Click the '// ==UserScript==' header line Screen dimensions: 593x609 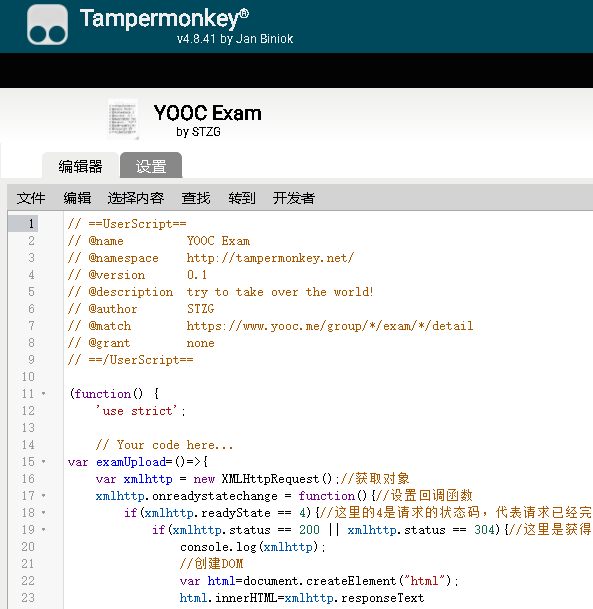click(127, 224)
